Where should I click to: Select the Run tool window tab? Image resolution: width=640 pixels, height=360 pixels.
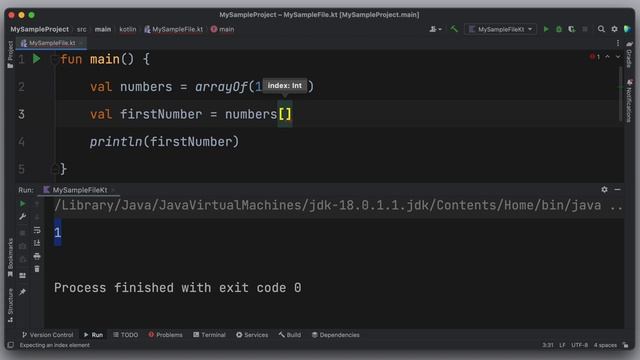tap(93, 335)
